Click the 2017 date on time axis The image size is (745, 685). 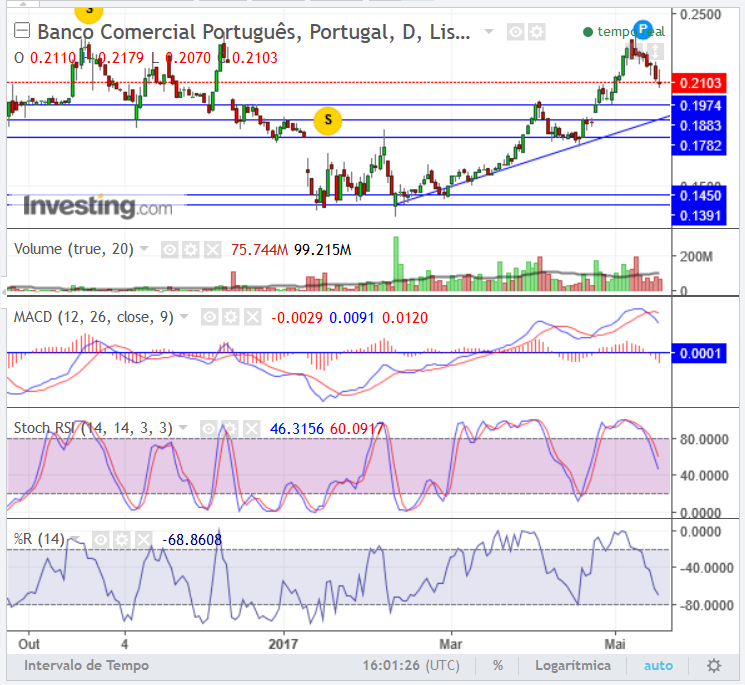click(284, 644)
